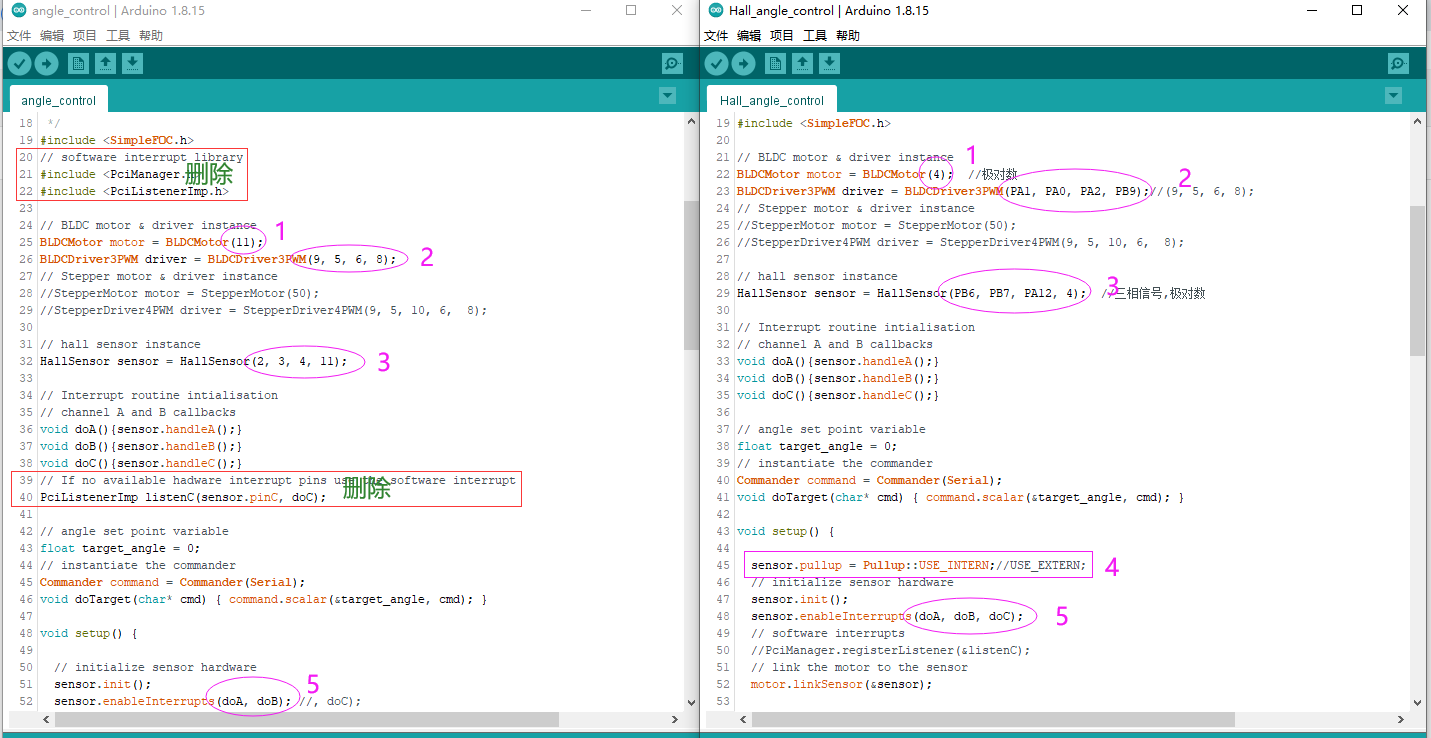The image size is (1431, 738).
Task: Click Open icon in Hall_angle_control window
Action: [802, 62]
